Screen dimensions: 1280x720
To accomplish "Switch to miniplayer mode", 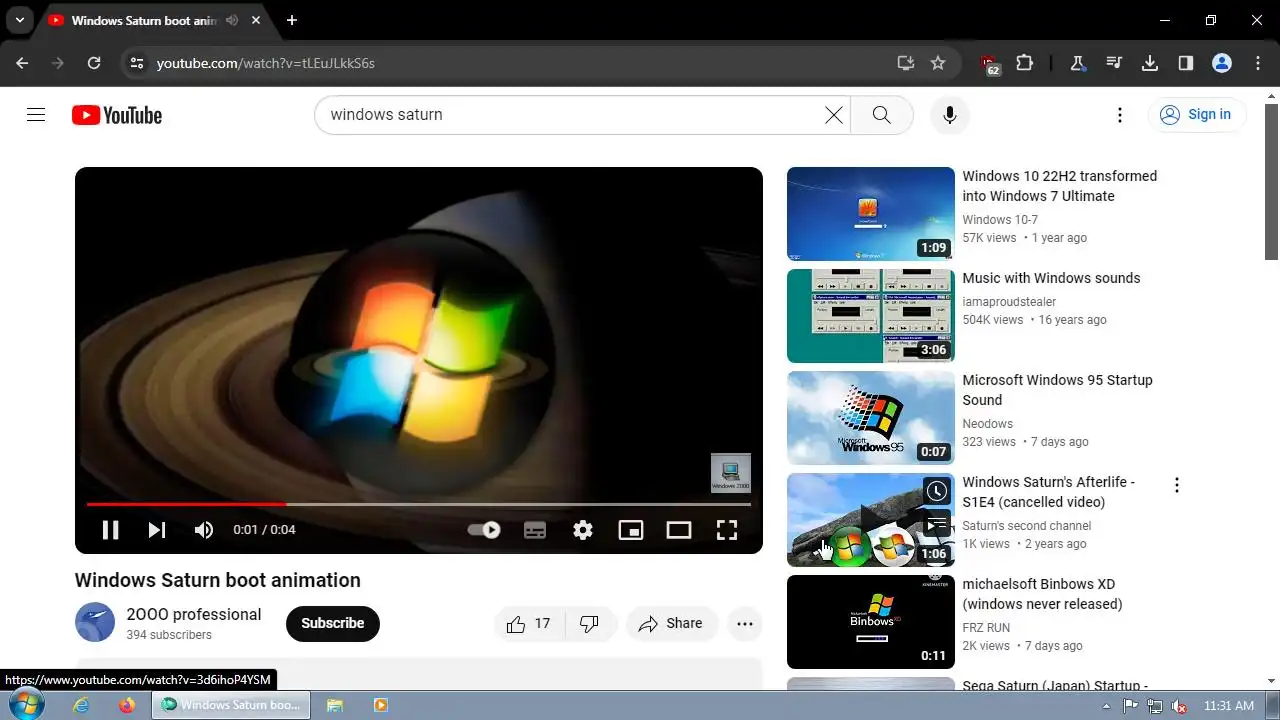I will [x=631, y=530].
